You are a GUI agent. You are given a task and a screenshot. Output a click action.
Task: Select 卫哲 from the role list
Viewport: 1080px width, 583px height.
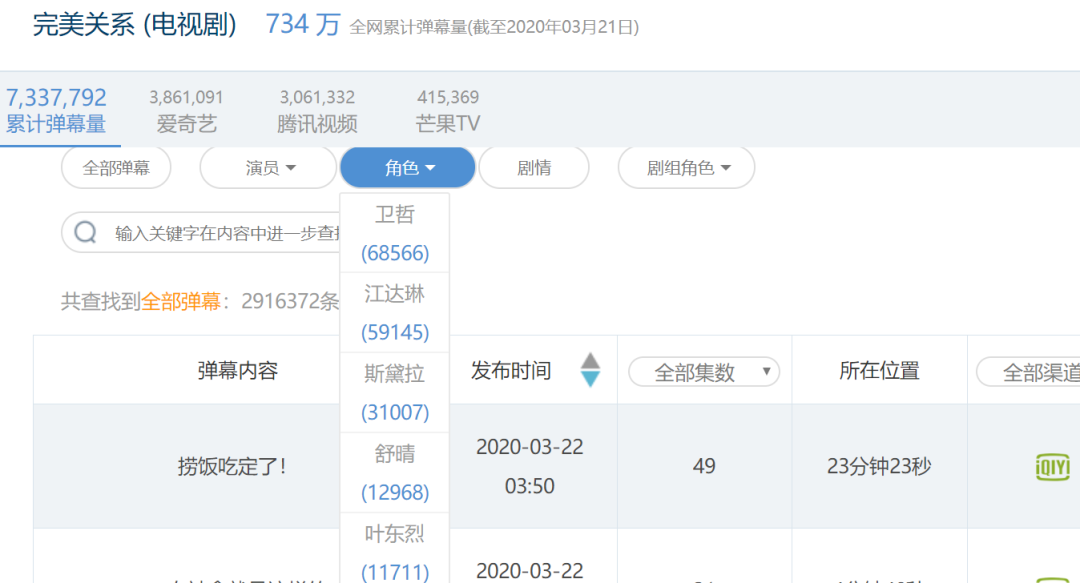coord(395,233)
